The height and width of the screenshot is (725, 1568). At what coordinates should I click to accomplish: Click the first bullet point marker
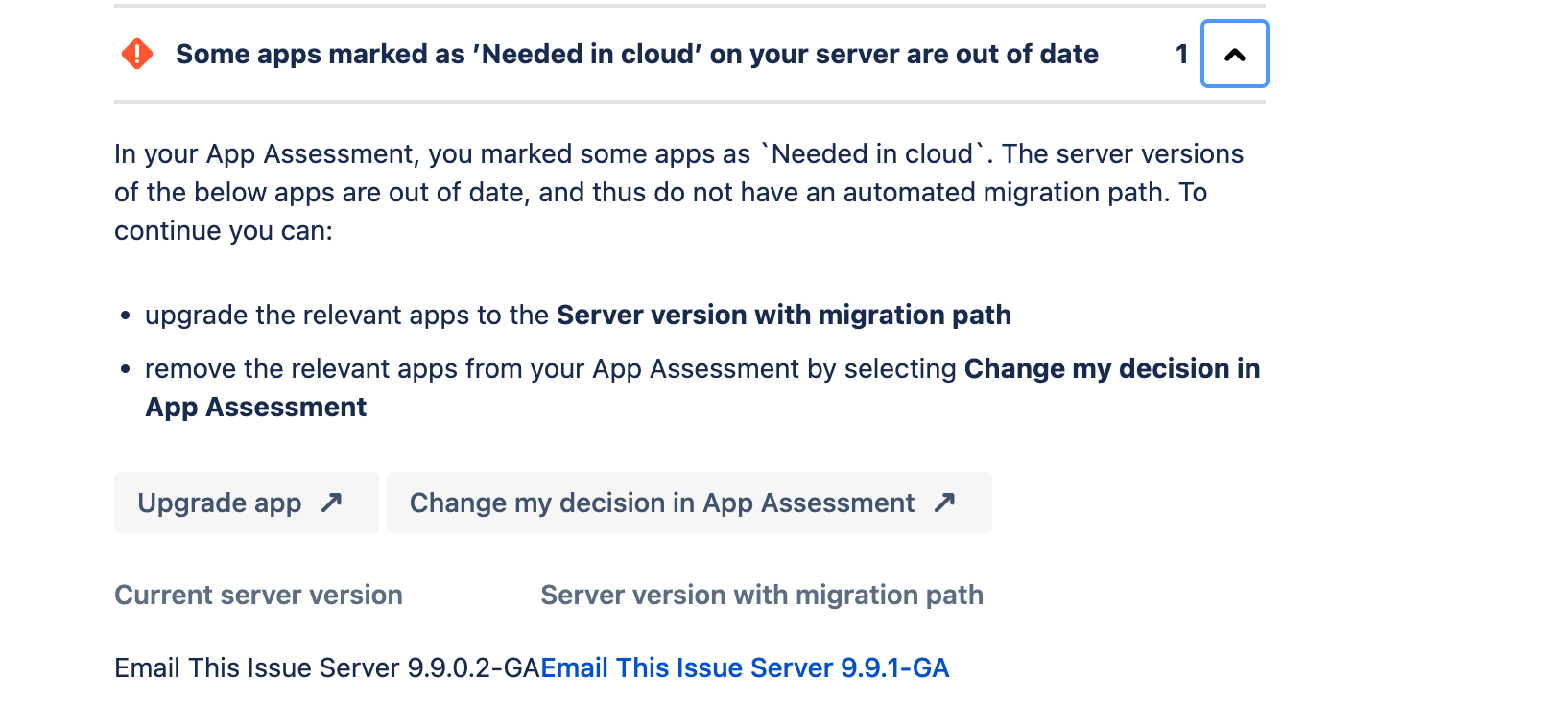point(126,316)
